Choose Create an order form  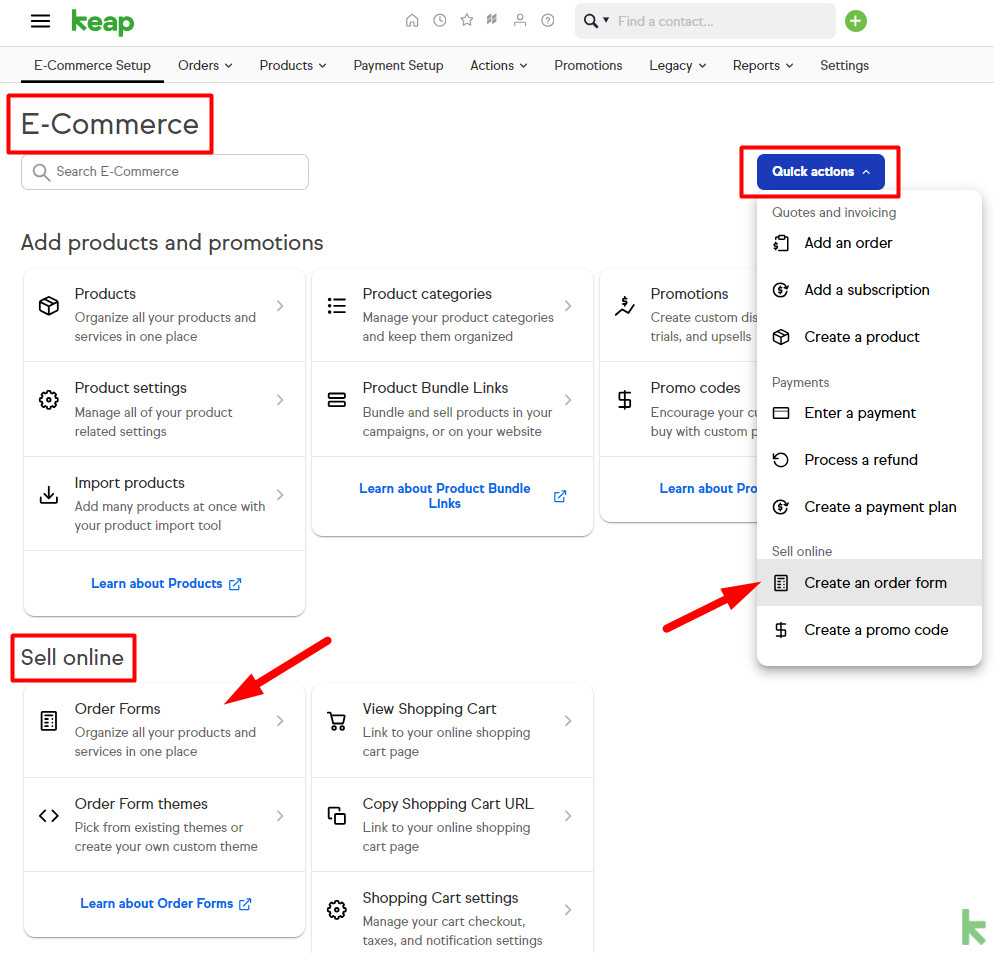(869, 583)
